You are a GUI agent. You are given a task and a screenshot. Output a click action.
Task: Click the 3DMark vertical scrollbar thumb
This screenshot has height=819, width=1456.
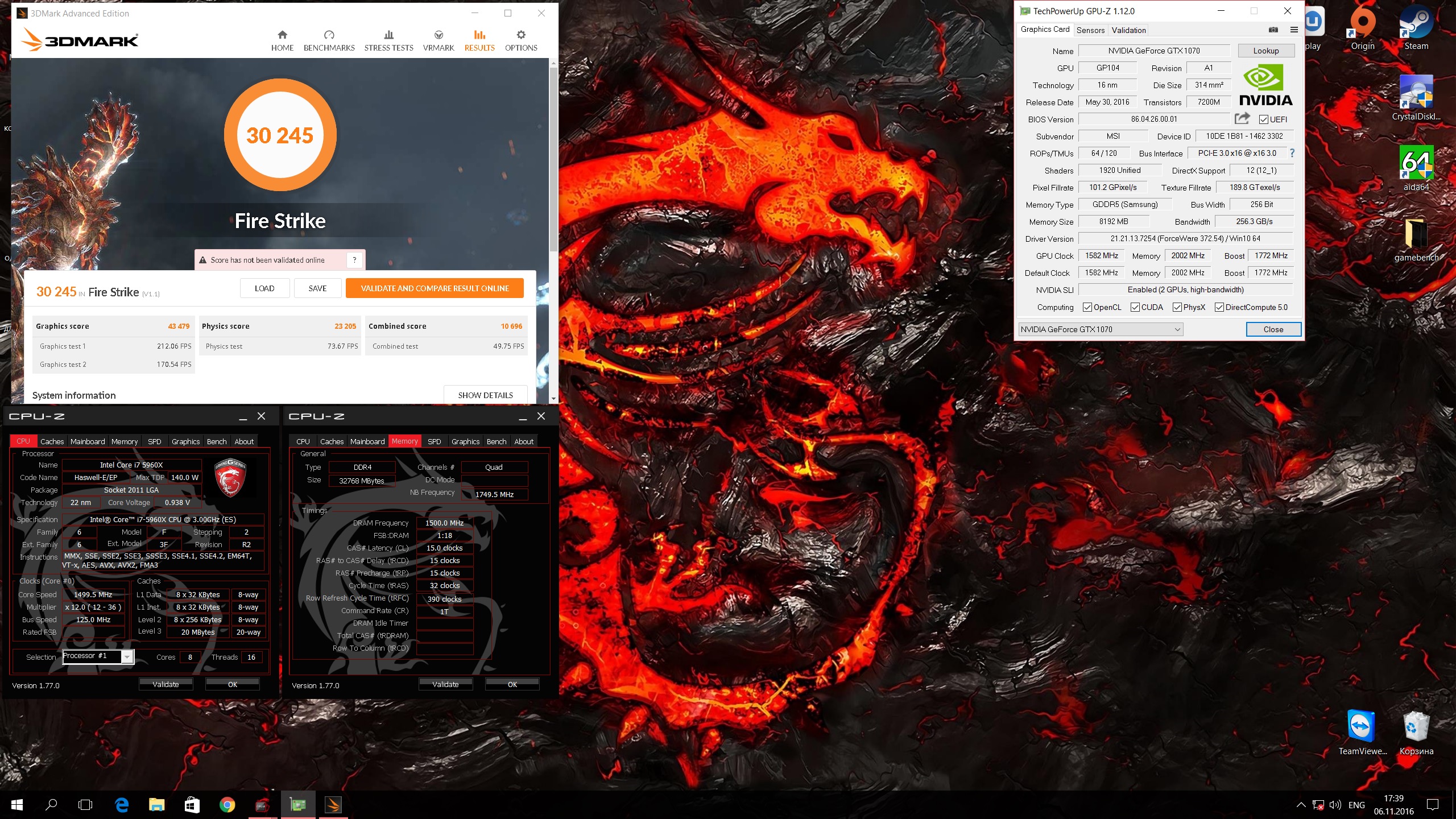[x=553, y=160]
